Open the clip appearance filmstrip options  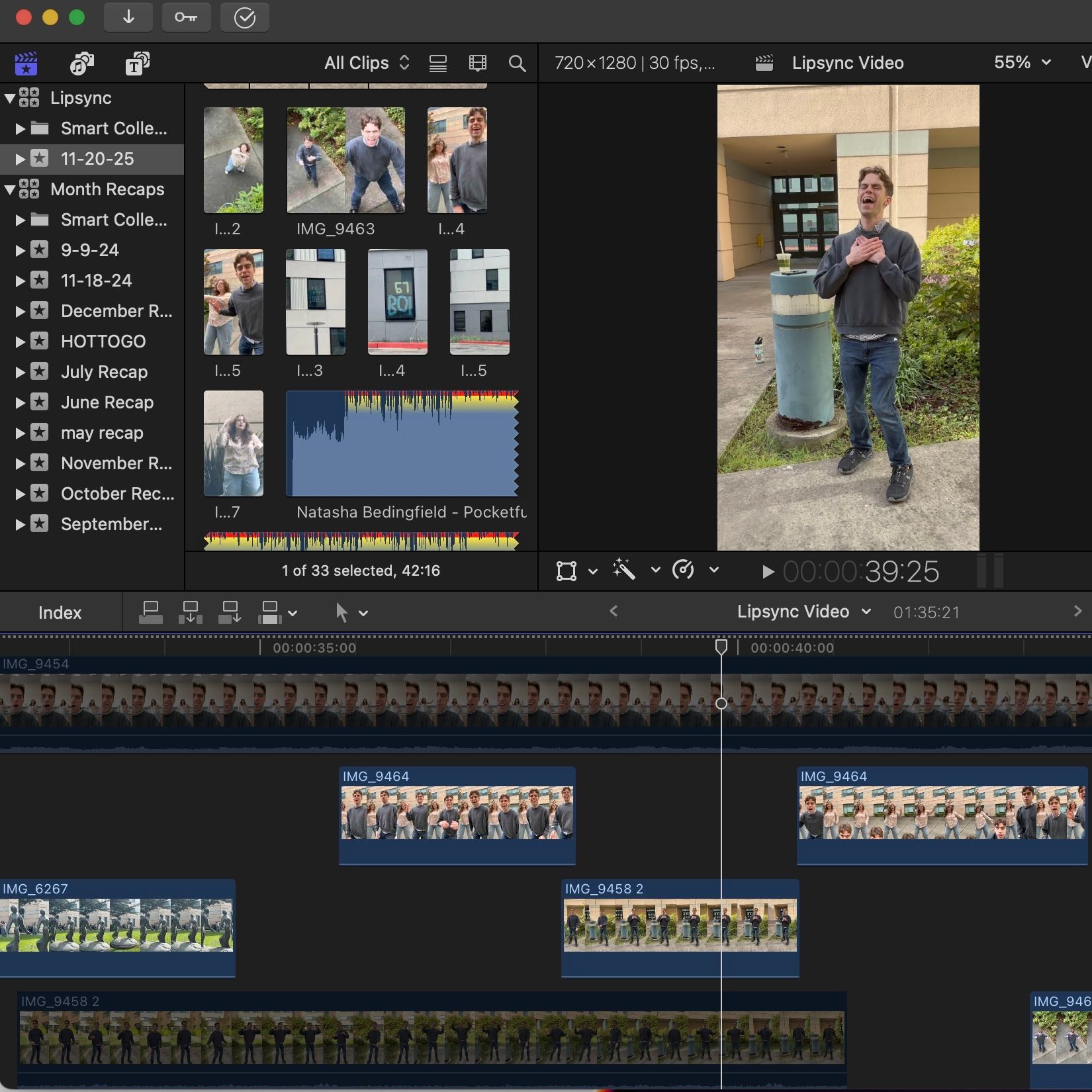477,64
